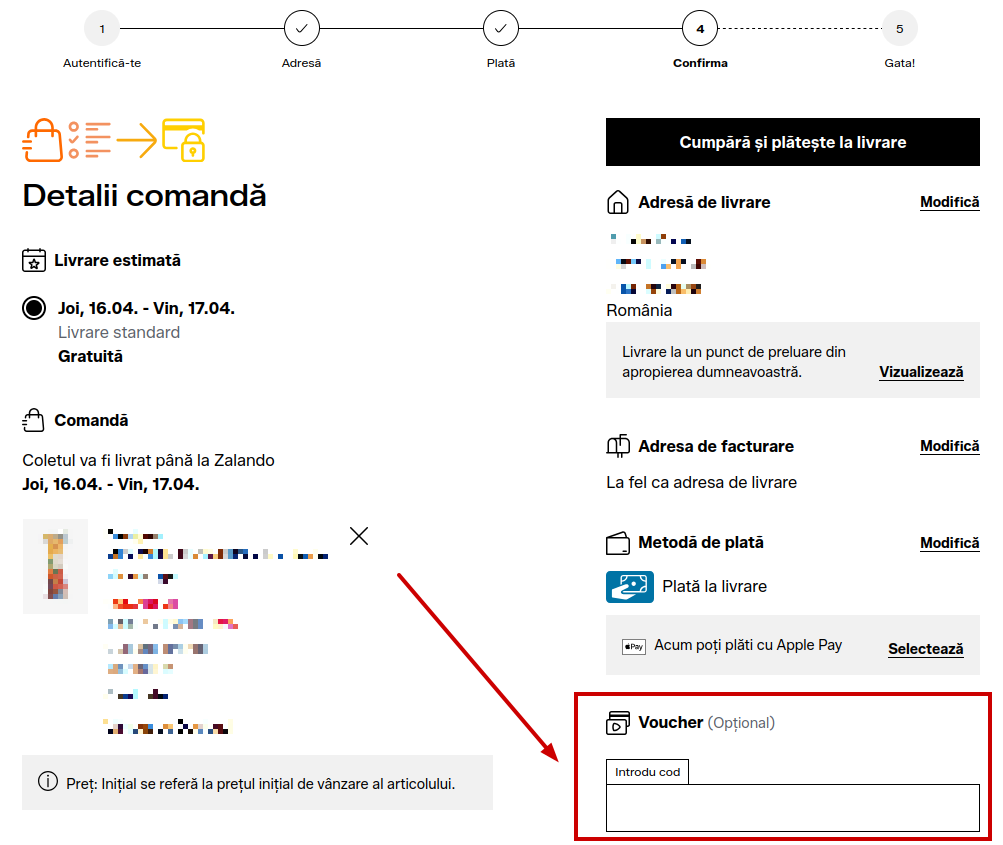Click the mailbox icon beside Adresa de facturare
The height and width of the screenshot is (845, 1003).
[618, 446]
